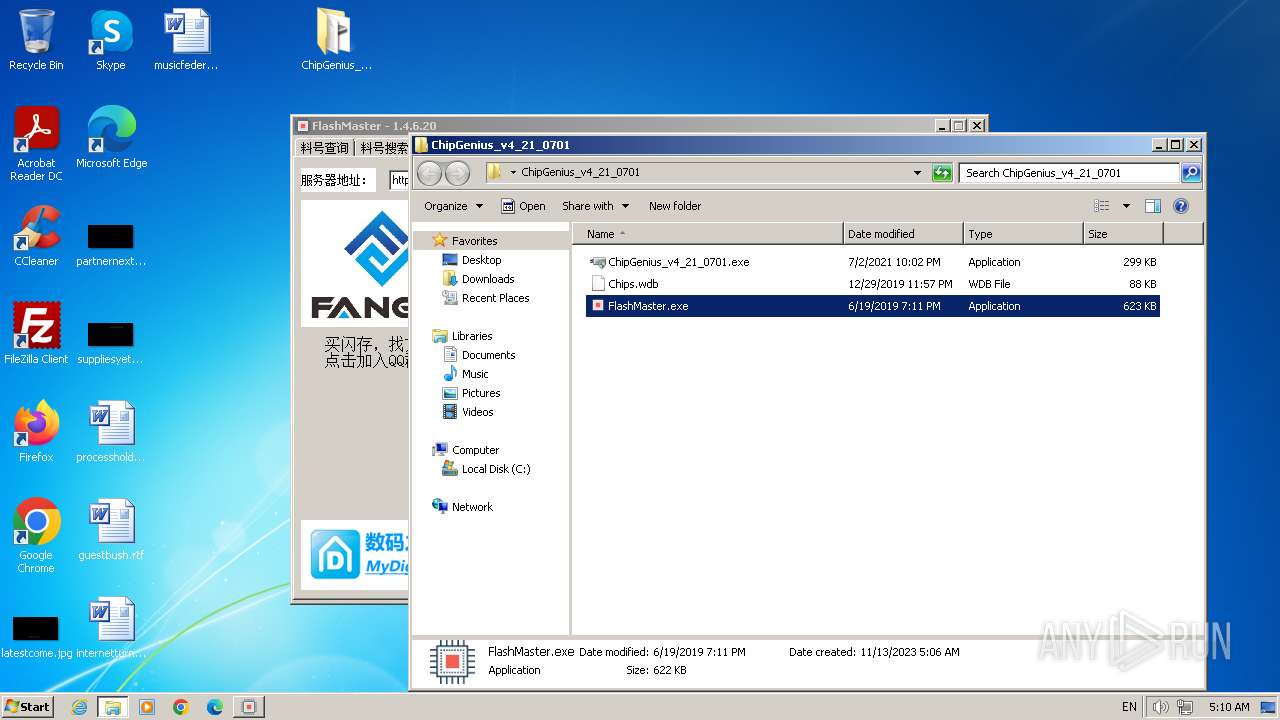
Task: Open Local Disk (C:)
Action: pyautogui.click(x=495, y=469)
